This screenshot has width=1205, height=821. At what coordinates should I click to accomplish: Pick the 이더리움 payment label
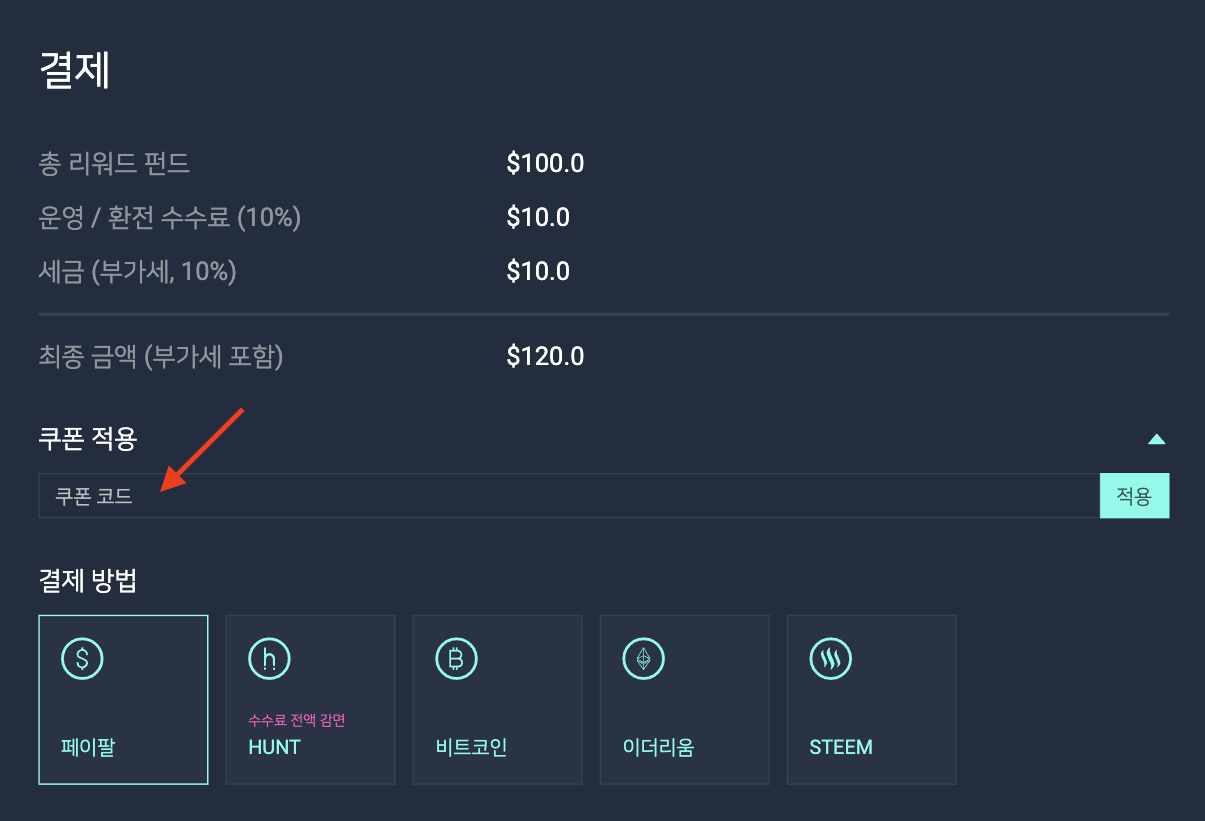[x=658, y=747]
